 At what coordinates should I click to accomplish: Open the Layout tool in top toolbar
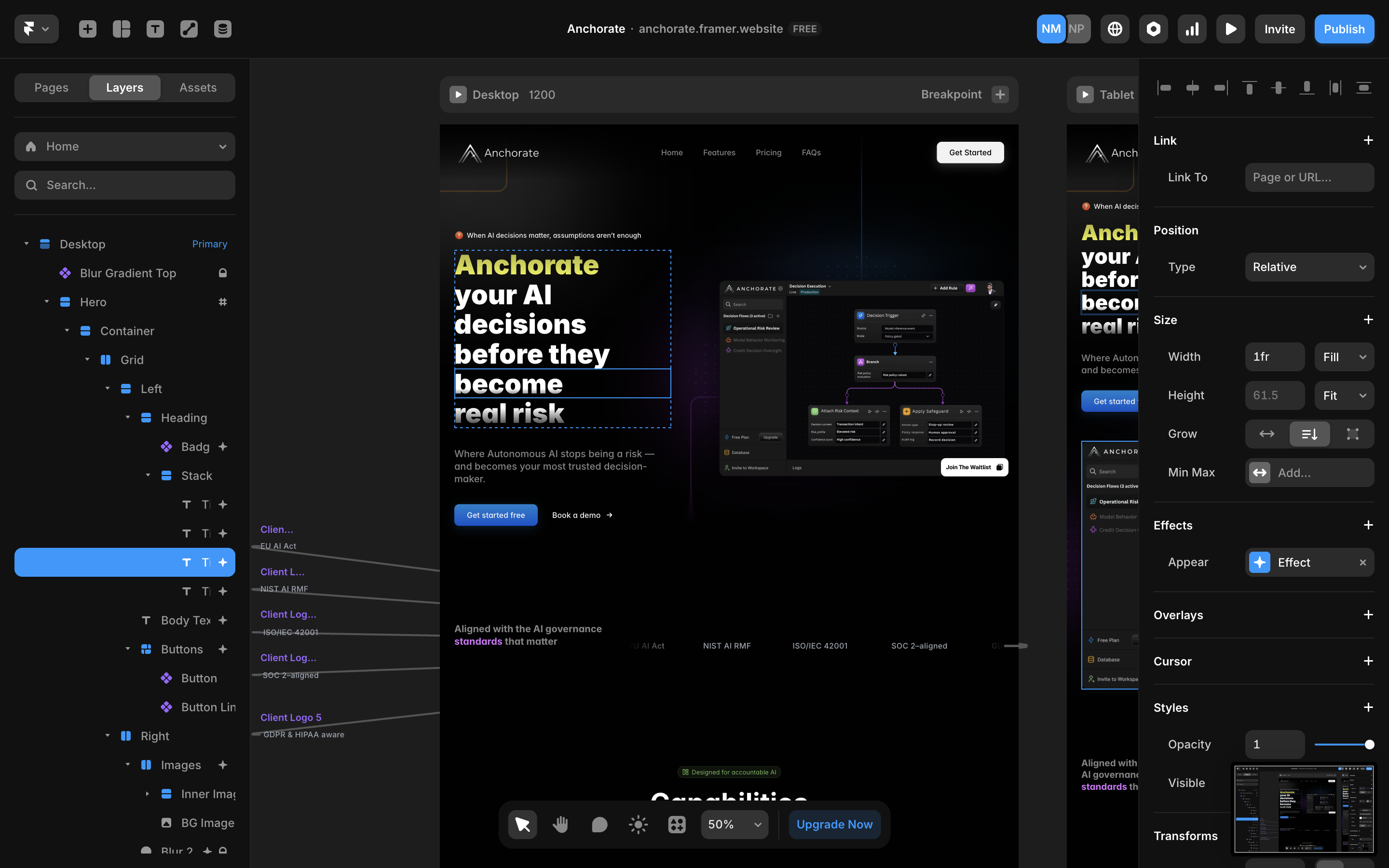(121, 29)
